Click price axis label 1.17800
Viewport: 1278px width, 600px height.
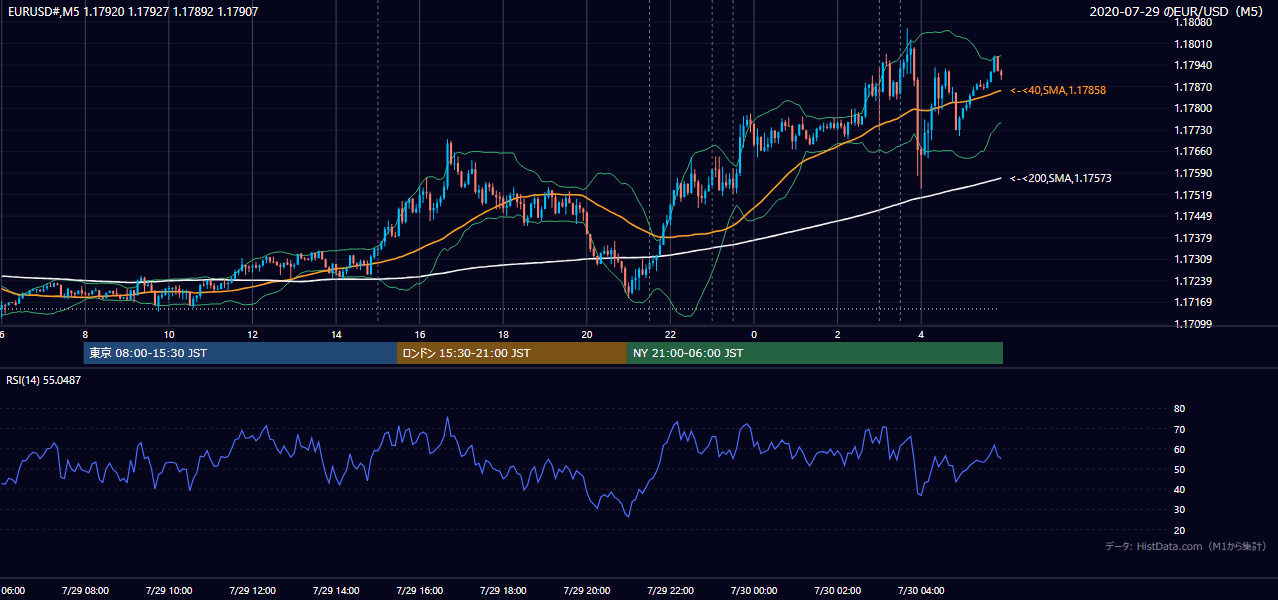[x=1193, y=108]
